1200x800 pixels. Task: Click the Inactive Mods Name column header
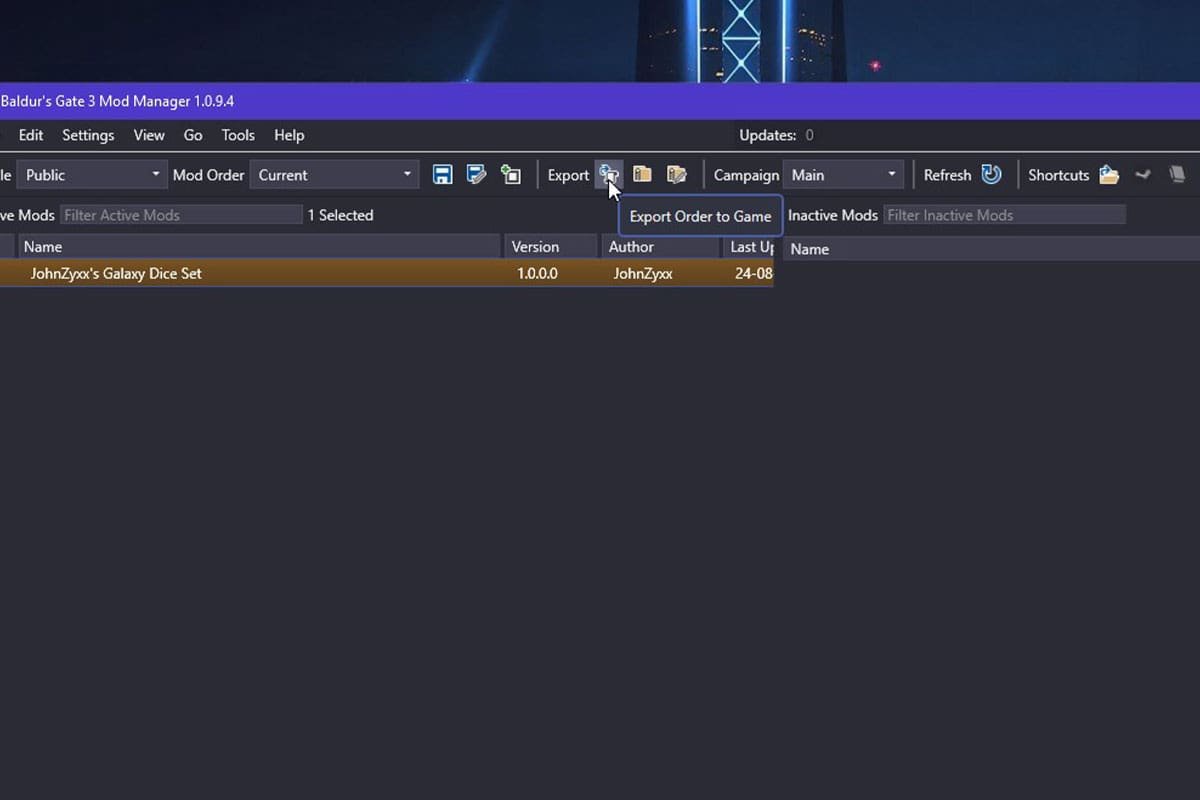point(991,249)
